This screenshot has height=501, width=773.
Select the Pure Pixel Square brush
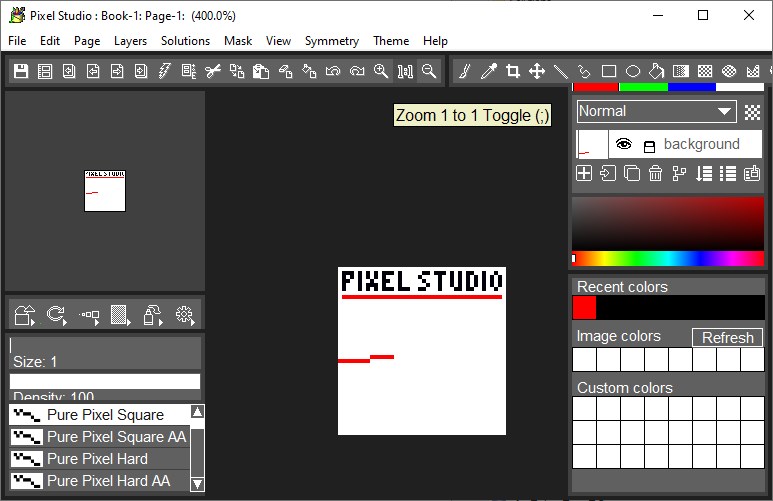[99, 415]
